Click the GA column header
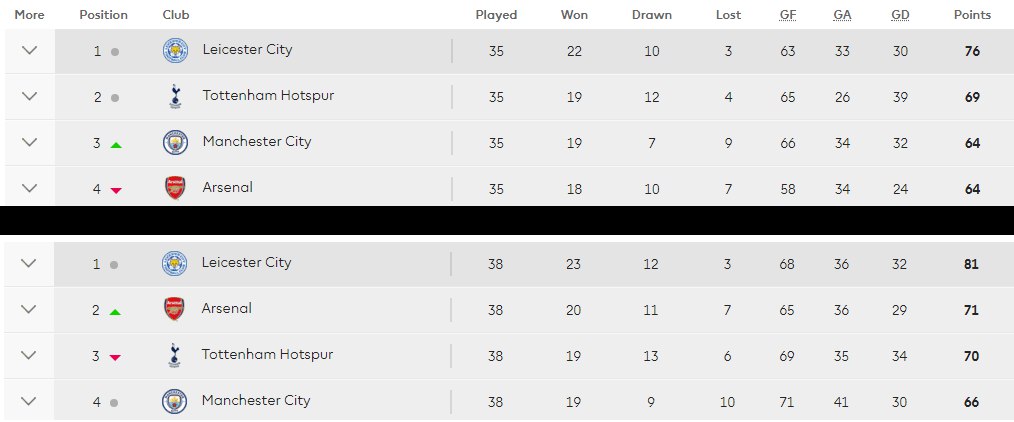The image size is (1014, 422). pyautogui.click(x=842, y=15)
